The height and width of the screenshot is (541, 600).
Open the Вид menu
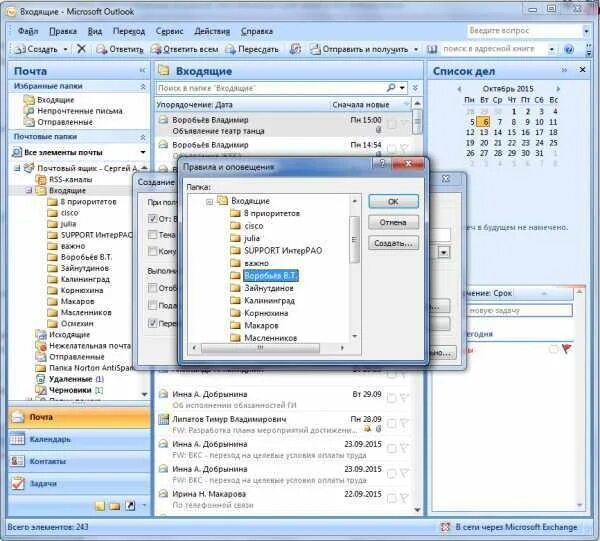[x=95, y=31]
